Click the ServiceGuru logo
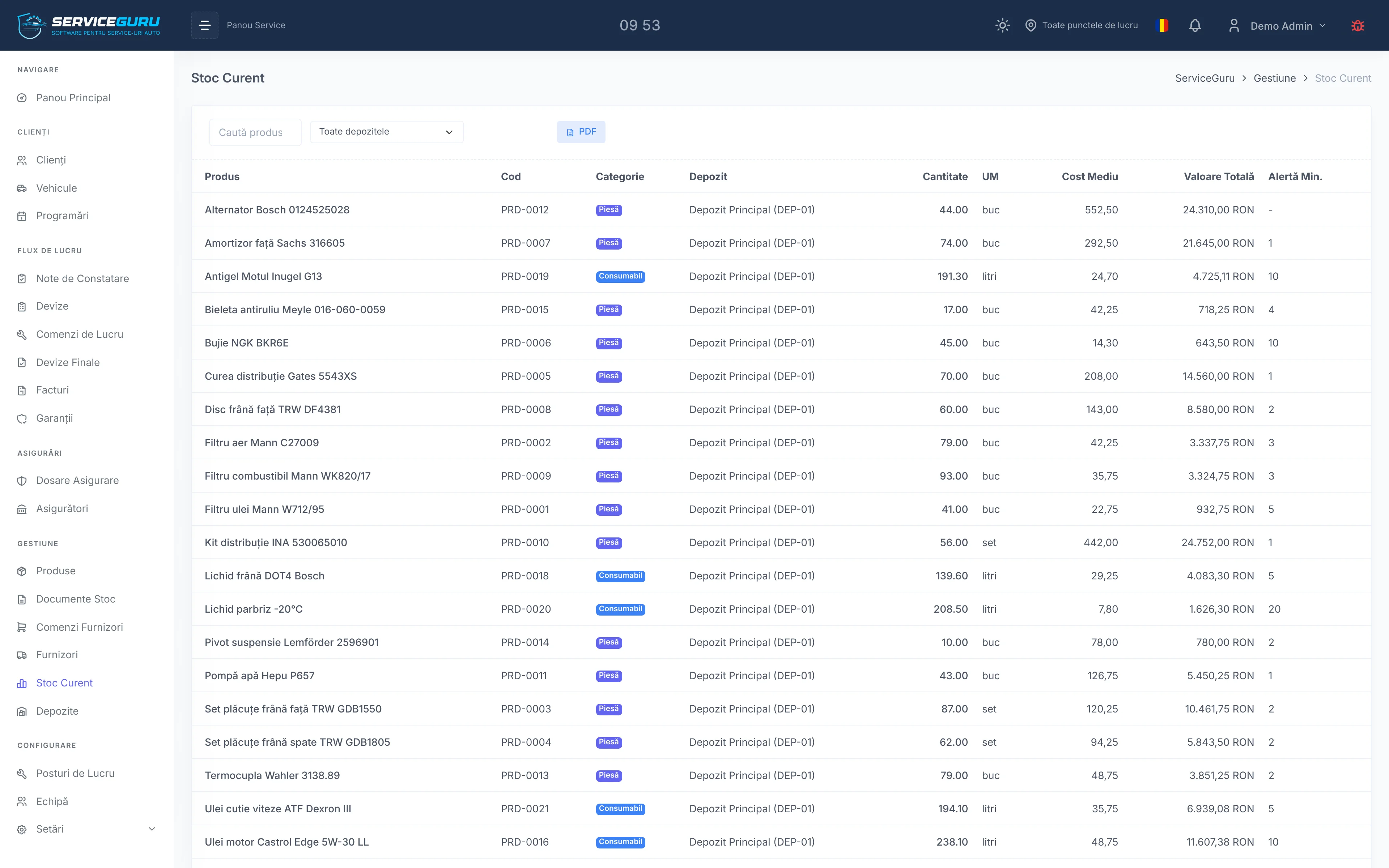Screen dimensions: 1389x868 (89, 25)
